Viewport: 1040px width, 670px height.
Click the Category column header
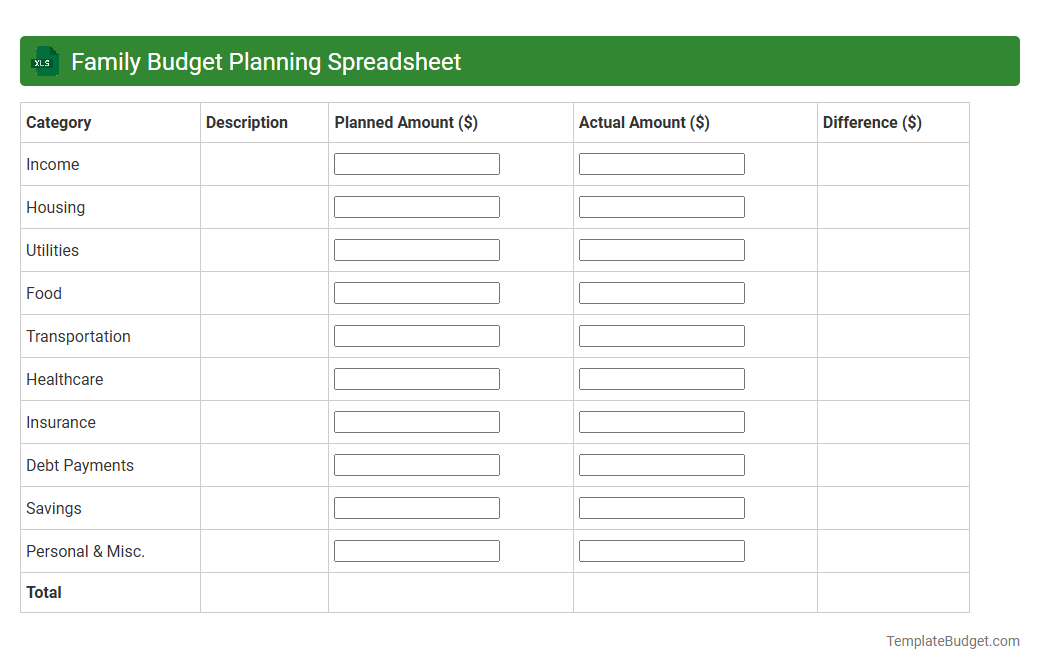click(x=58, y=122)
